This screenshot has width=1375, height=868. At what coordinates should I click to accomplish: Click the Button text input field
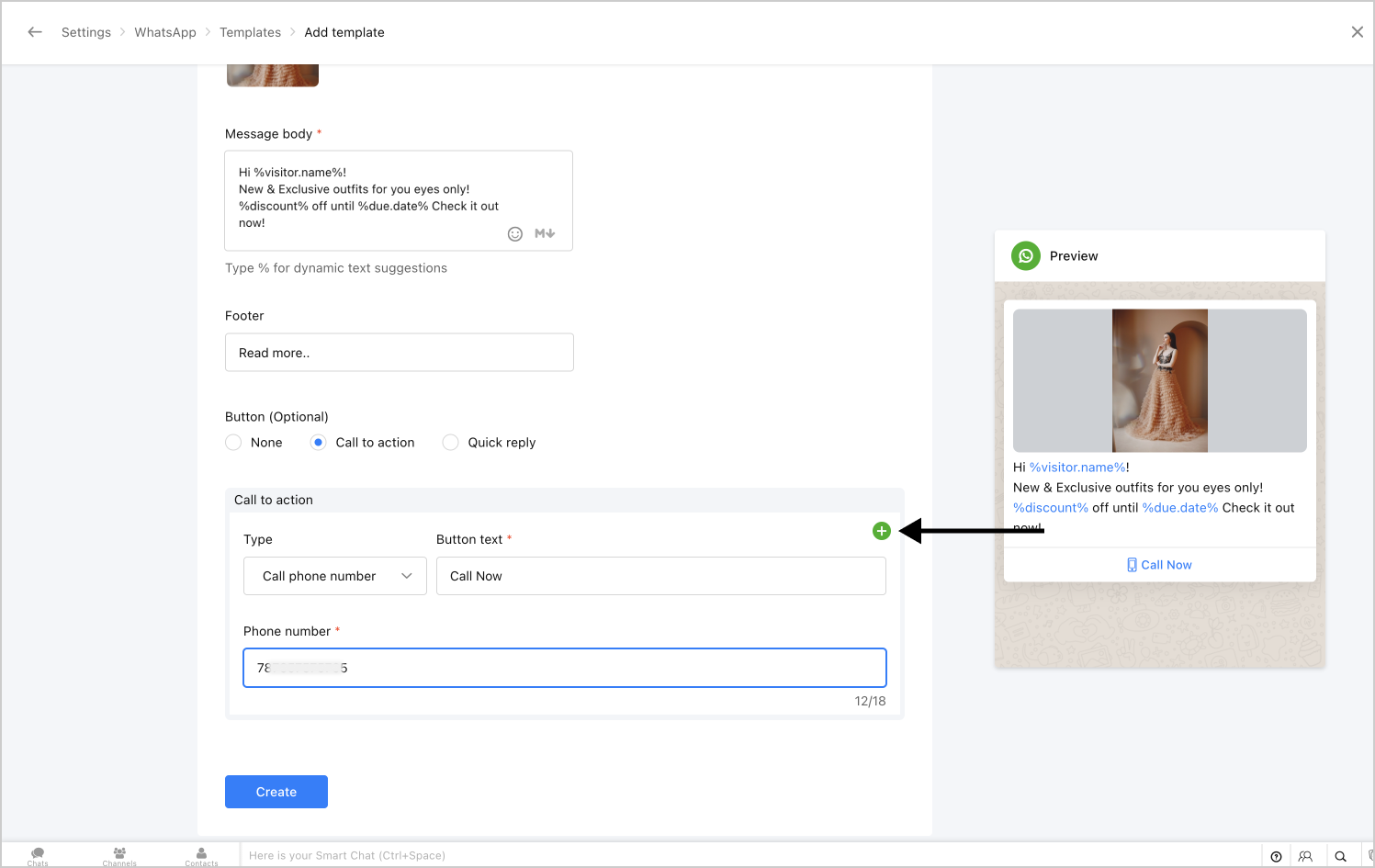[x=661, y=576]
